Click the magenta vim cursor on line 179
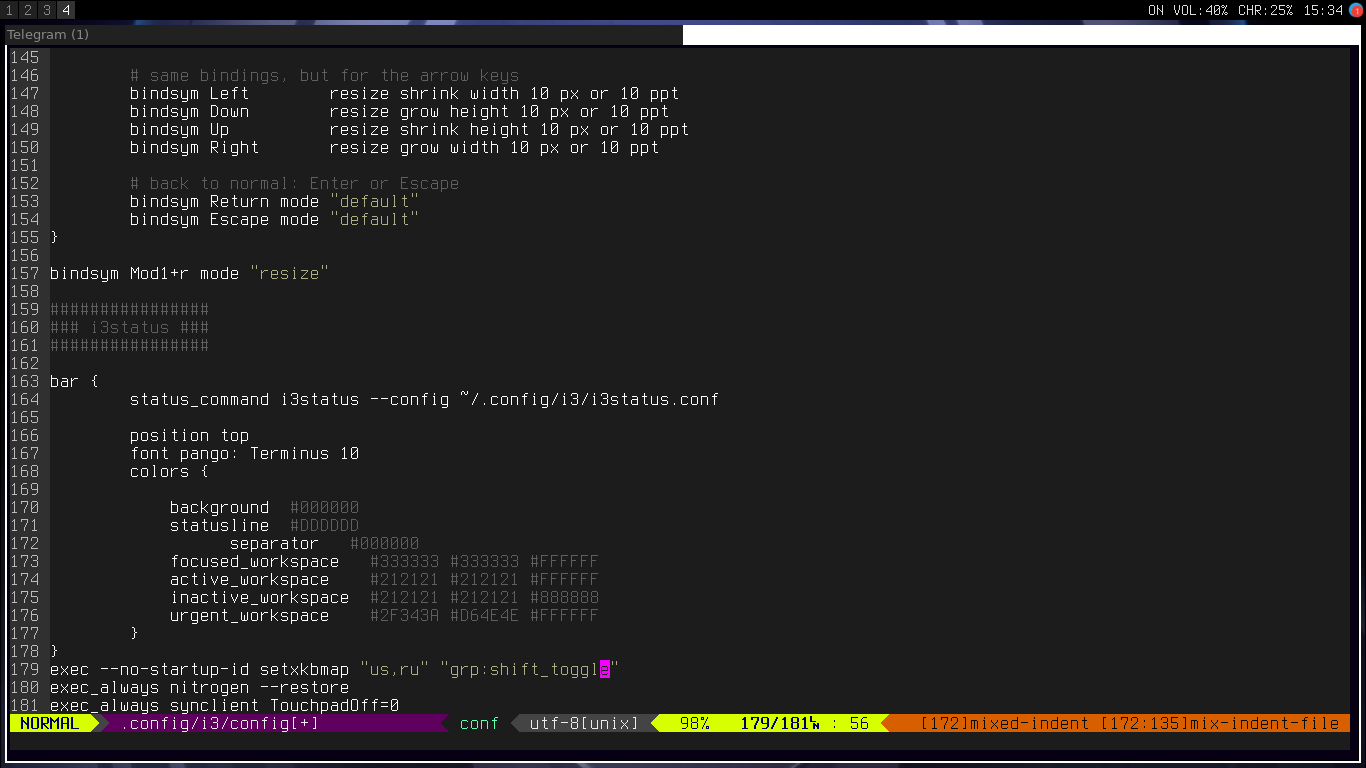The height and width of the screenshot is (768, 1366). click(x=604, y=669)
